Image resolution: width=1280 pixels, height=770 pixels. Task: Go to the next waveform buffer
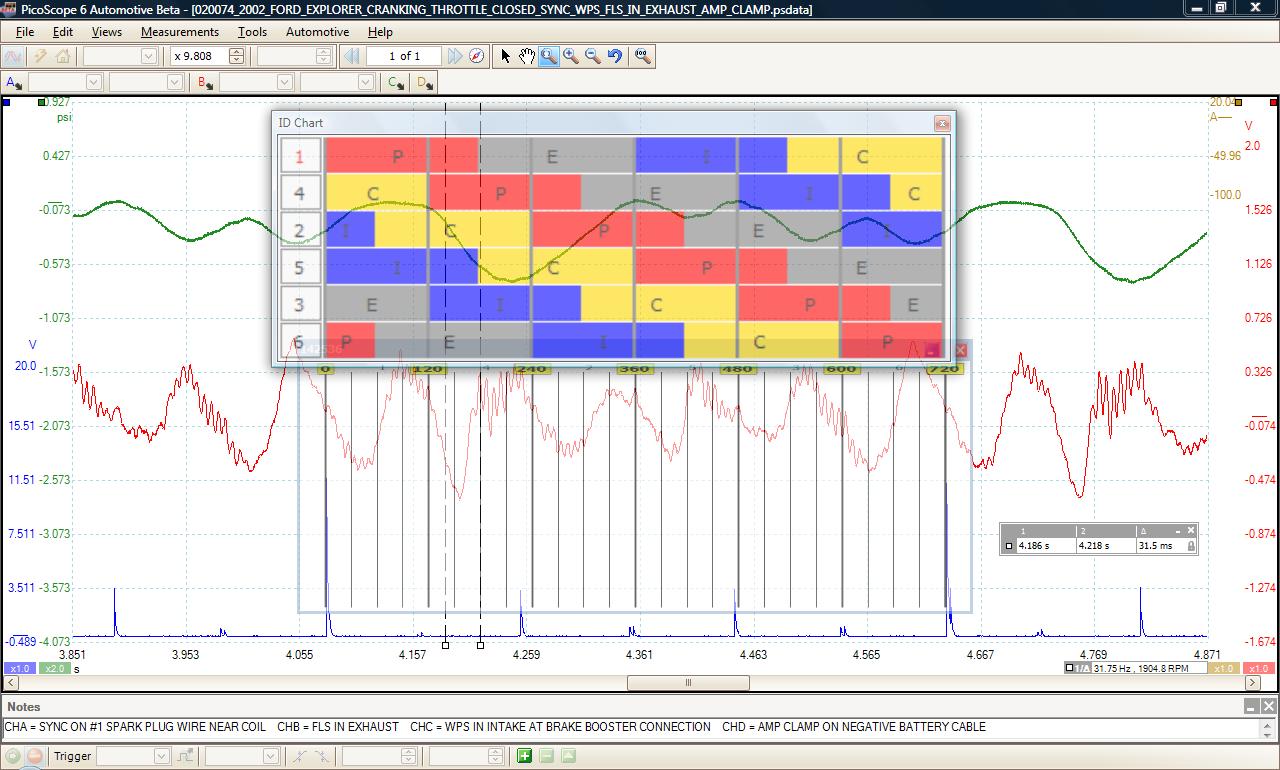455,56
